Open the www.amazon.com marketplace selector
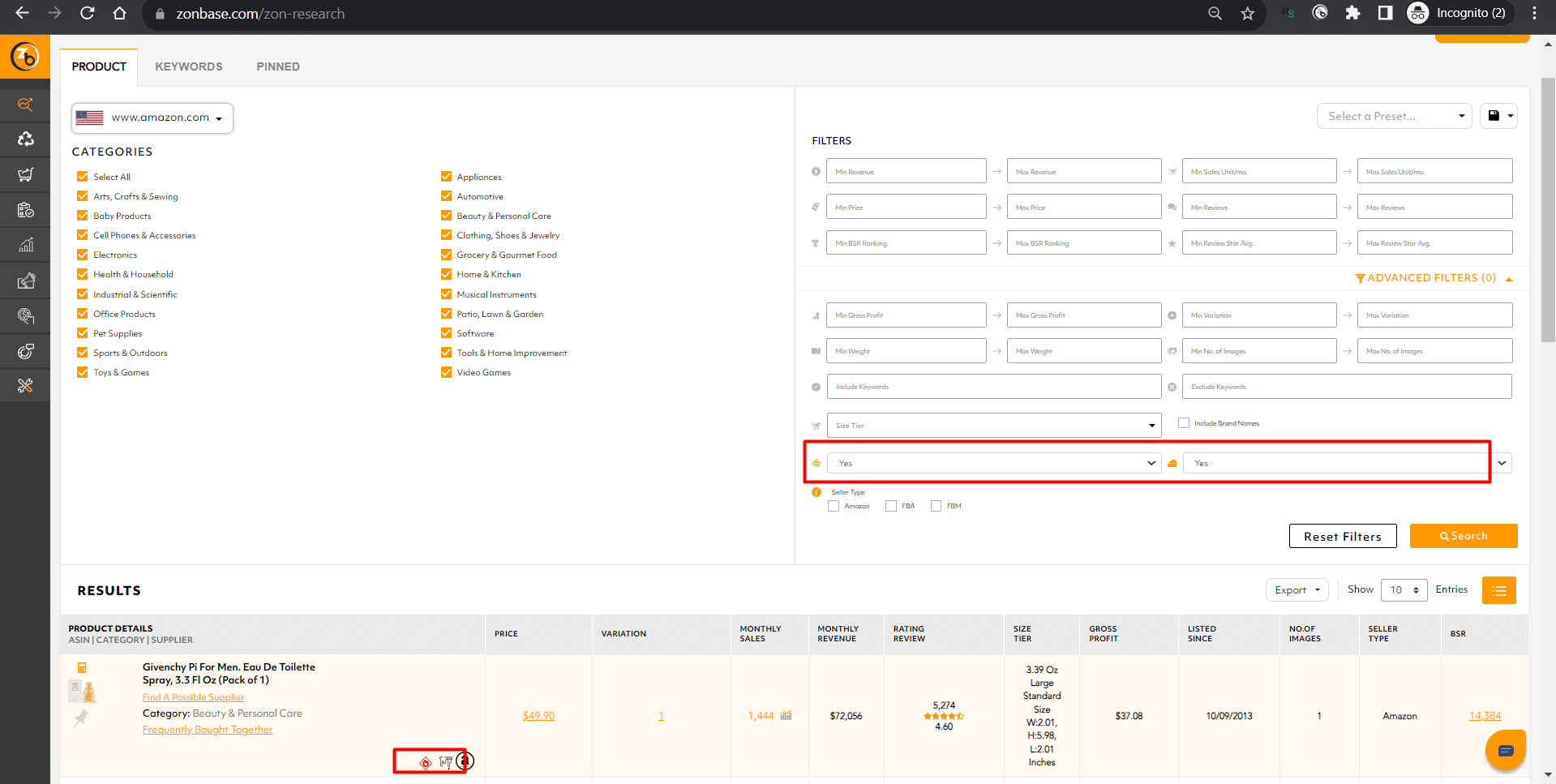The width and height of the screenshot is (1556, 784). click(152, 118)
